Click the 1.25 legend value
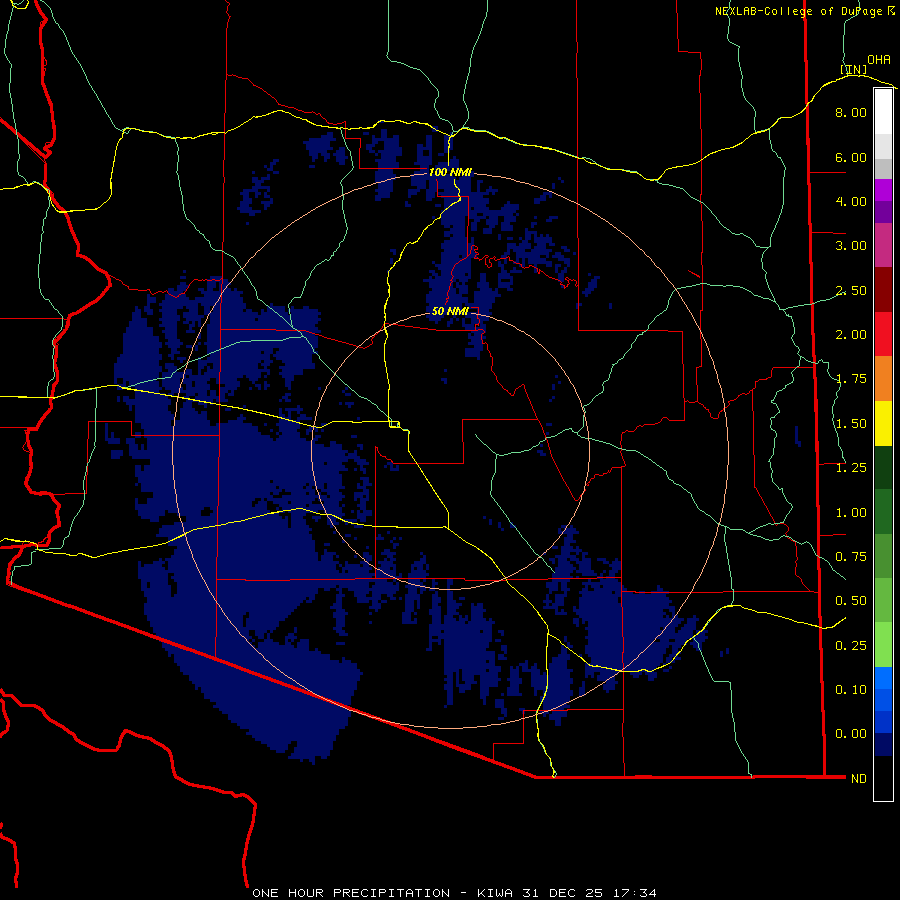Viewport: 900px width, 900px height. click(x=851, y=468)
